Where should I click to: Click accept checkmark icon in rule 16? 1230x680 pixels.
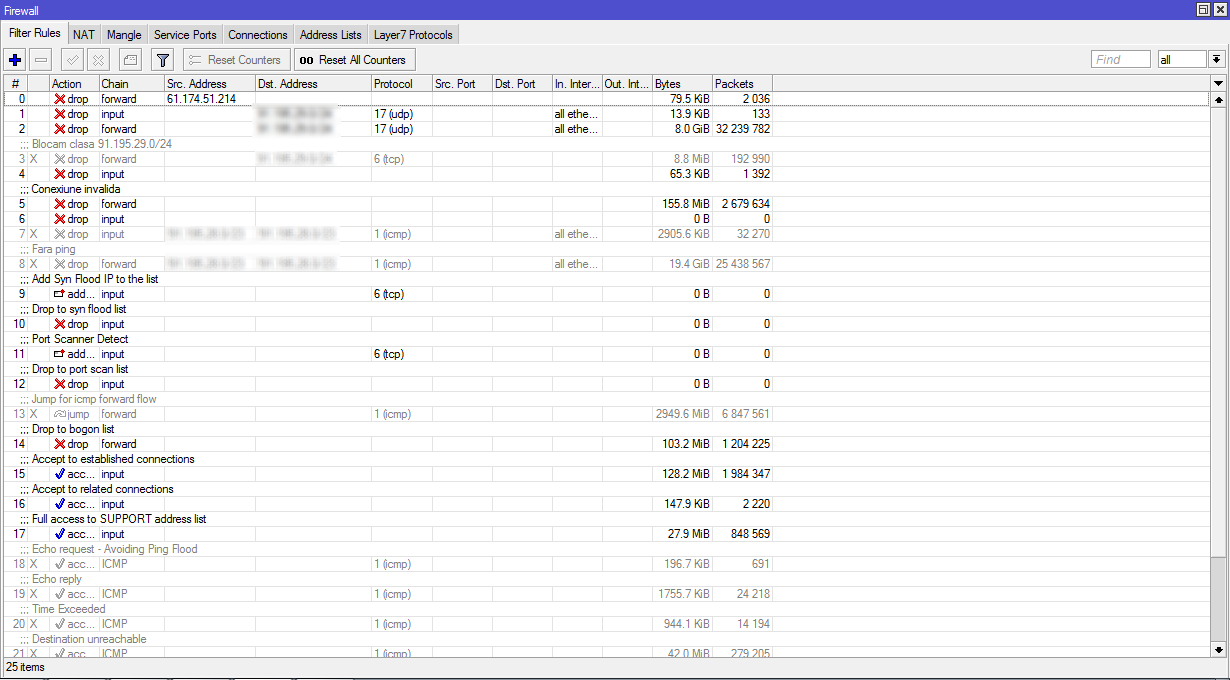pos(59,504)
